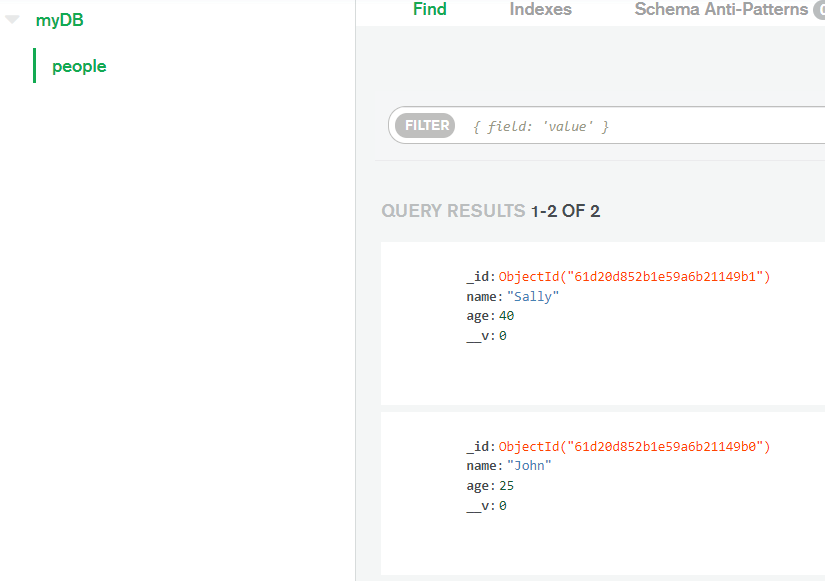The width and height of the screenshot is (825, 581).
Task: Click the QUERY RESULTS 1-2 OF 2 heading
Action: (x=490, y=211)
